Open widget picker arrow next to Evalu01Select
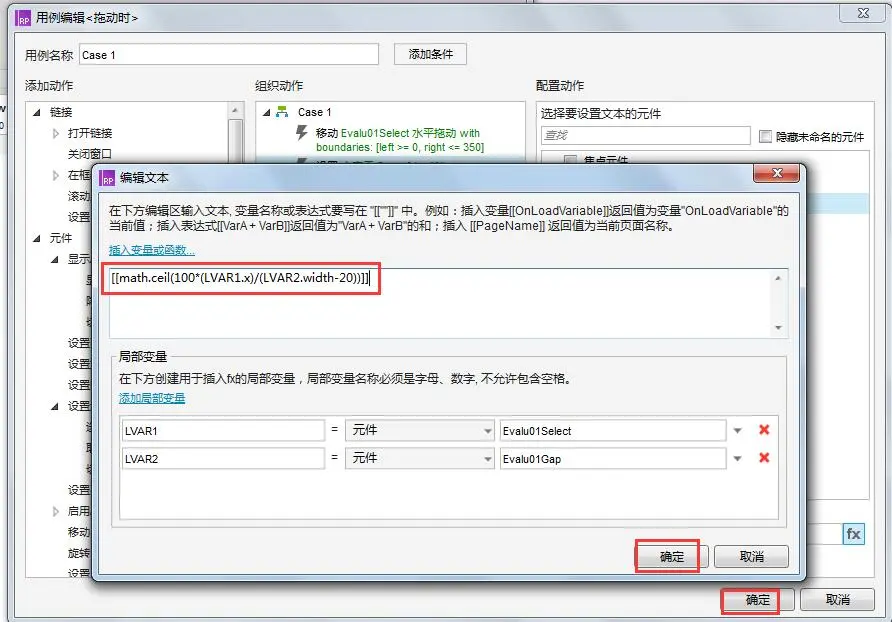This screenshot has height=622, width=892. click(x=738, y=431)
